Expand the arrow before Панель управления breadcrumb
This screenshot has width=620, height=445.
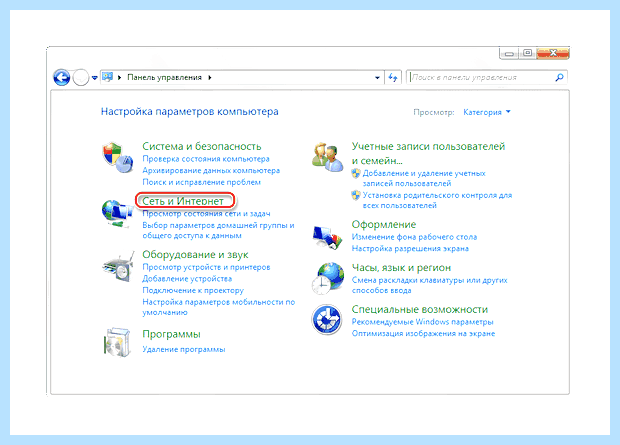[119, 78]
